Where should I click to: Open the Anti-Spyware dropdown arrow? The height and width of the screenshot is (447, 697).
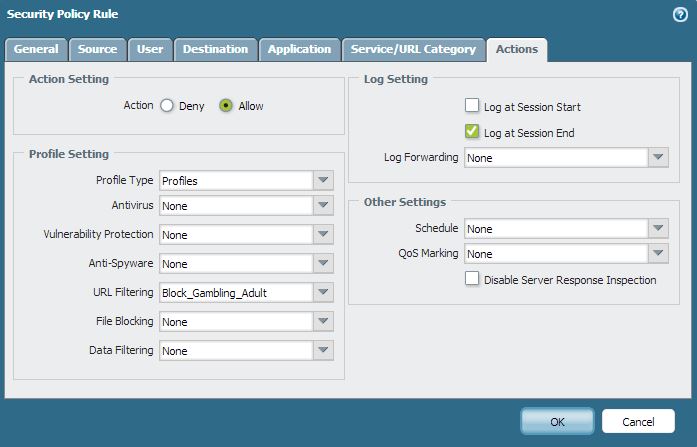click(323, 263)
